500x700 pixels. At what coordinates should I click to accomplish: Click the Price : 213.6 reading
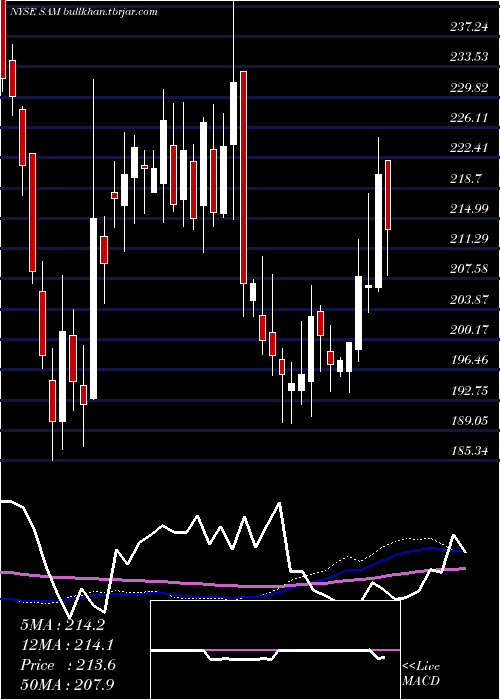click(x=68, y=666)
